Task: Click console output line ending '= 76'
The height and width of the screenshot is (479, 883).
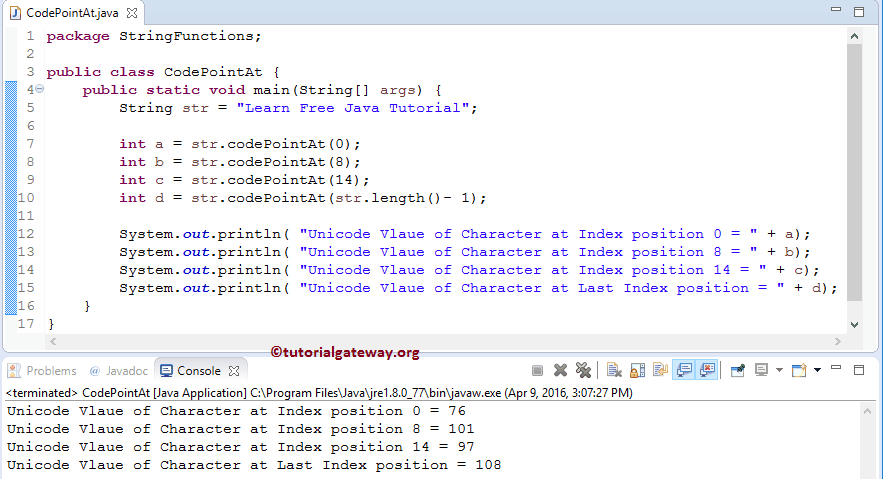Action: pos(237,411)
